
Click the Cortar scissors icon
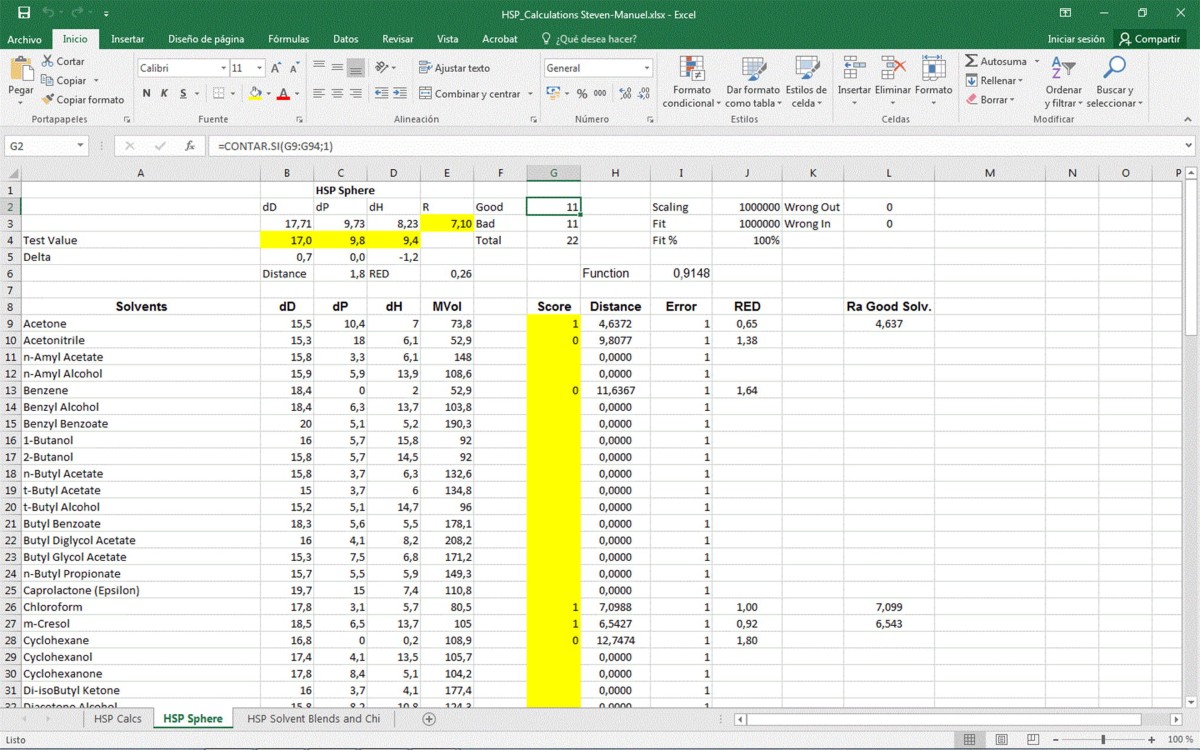(x=48, y=61)
